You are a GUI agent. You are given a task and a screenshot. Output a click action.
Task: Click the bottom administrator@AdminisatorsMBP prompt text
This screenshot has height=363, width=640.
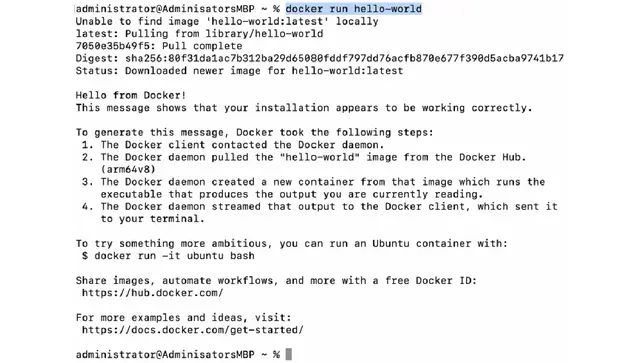(165, 354)
